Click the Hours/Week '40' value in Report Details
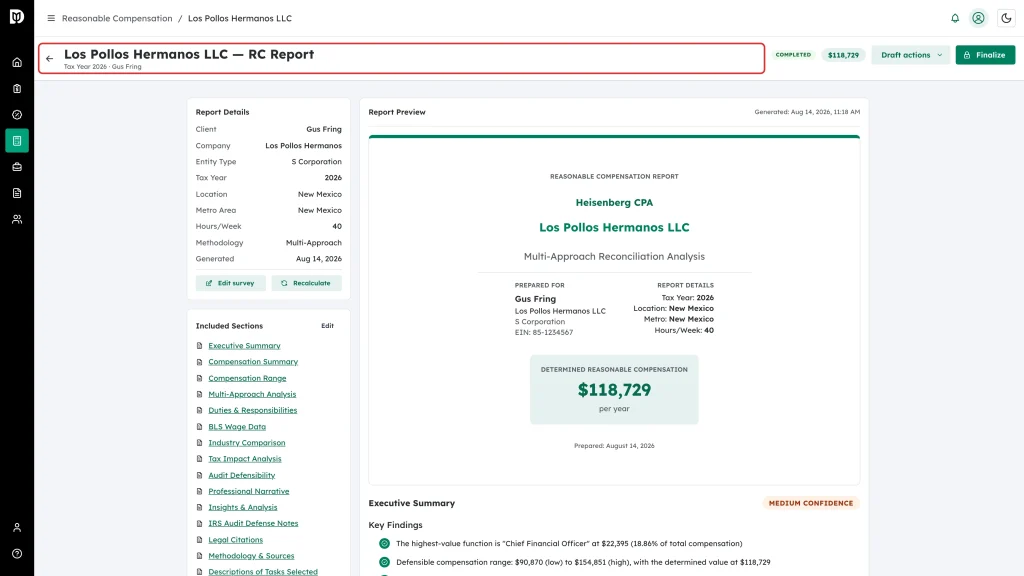1024x576 pixels. [x=337, y=227]
